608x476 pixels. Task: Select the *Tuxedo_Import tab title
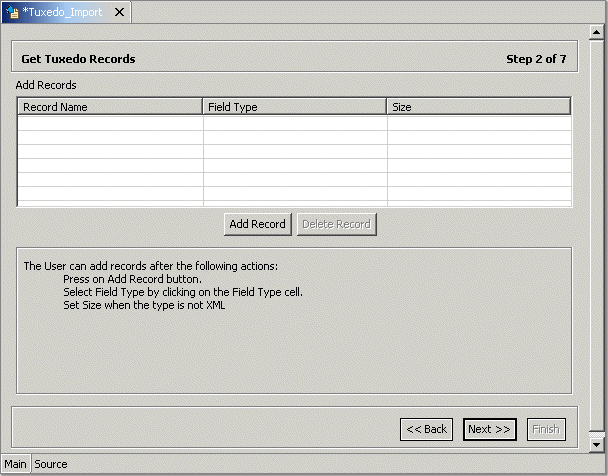62,12
